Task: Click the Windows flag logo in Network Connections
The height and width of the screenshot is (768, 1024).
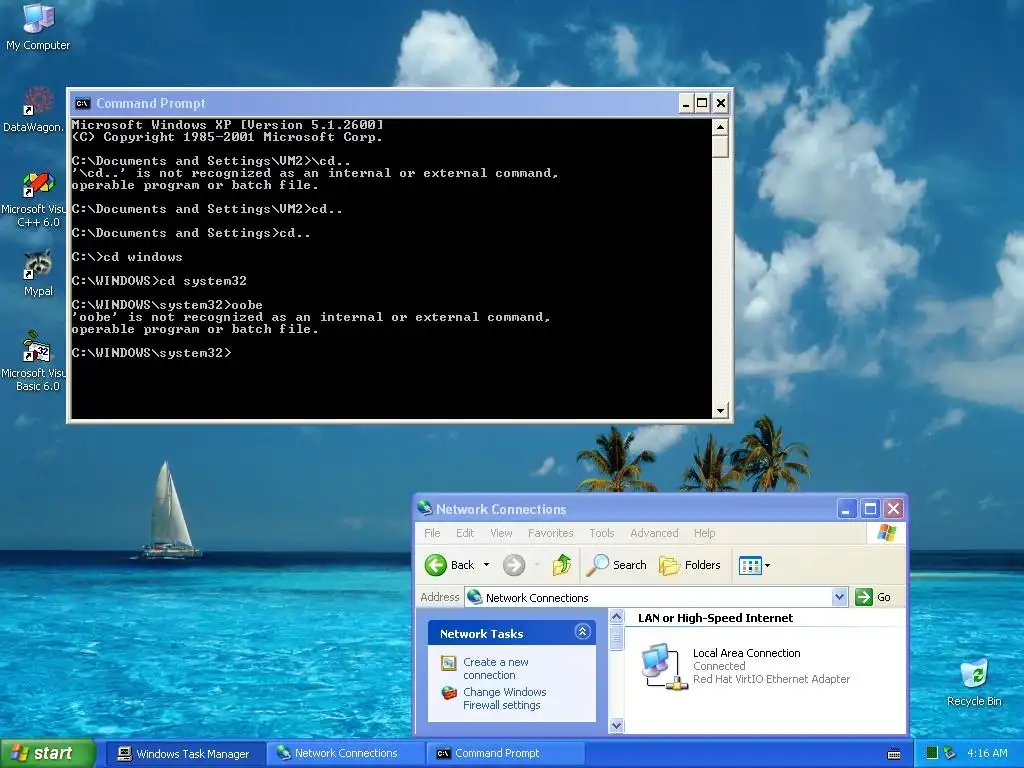Action: coord(886,533)
